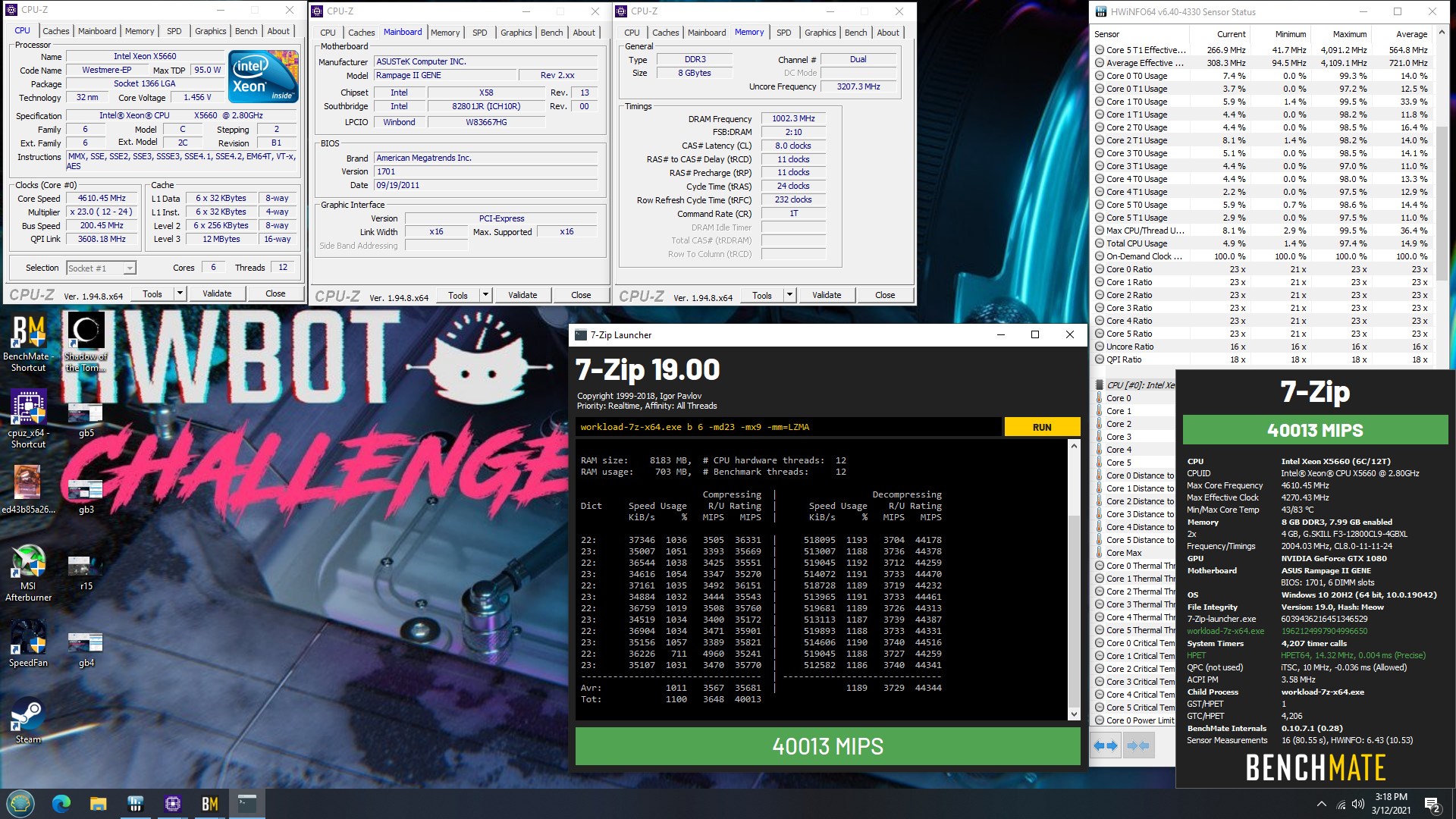The image size is (1456, 819).
Task: Switch to BenchMate via taskbar icon
Action: (x=210, y=803)
